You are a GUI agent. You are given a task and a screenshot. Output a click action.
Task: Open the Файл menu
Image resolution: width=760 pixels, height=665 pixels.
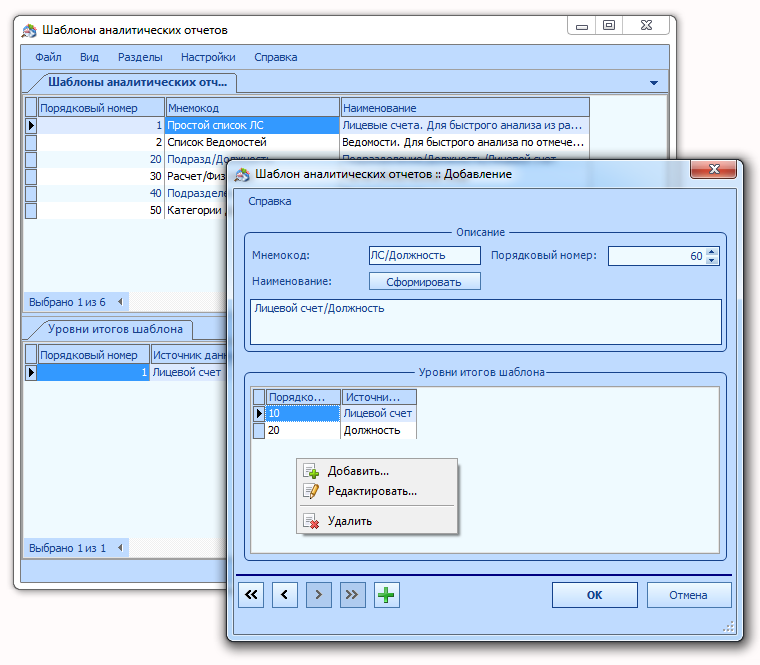(48, 57)
